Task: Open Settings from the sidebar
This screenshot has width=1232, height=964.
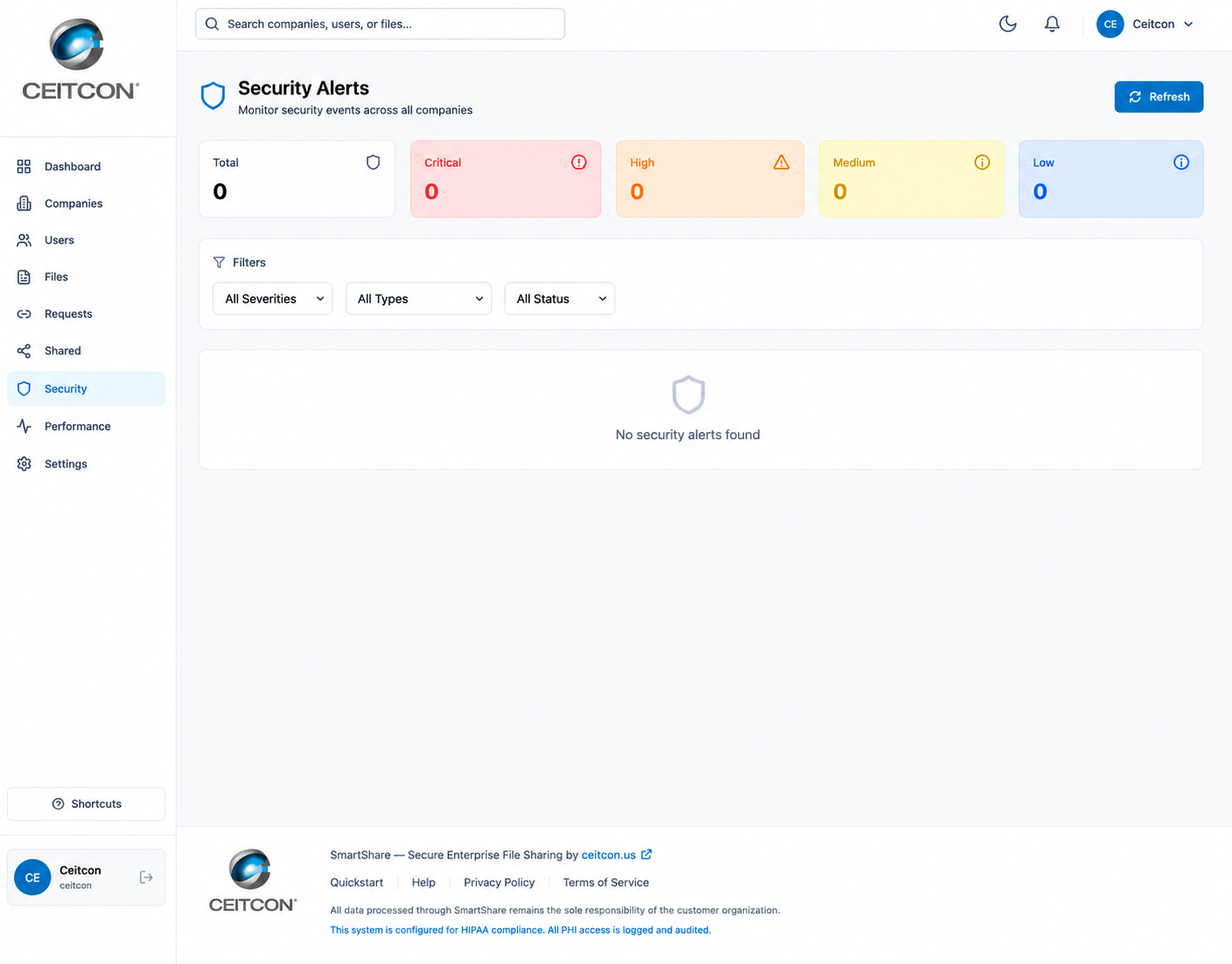Action: tap(86, 463)
